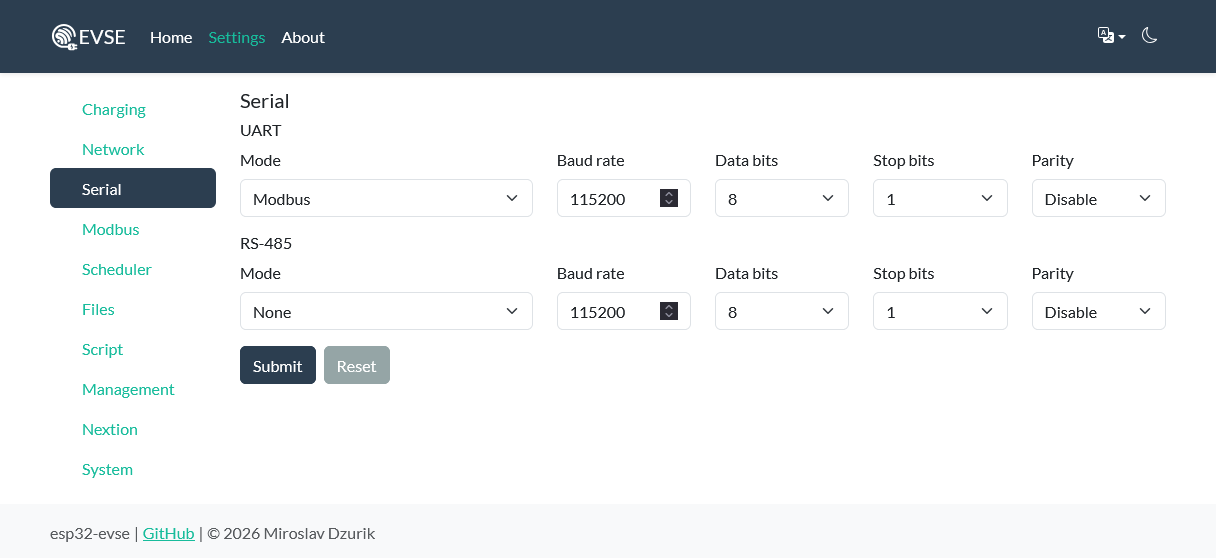
Task: Go to Home in top navigation
Action: 171,37
